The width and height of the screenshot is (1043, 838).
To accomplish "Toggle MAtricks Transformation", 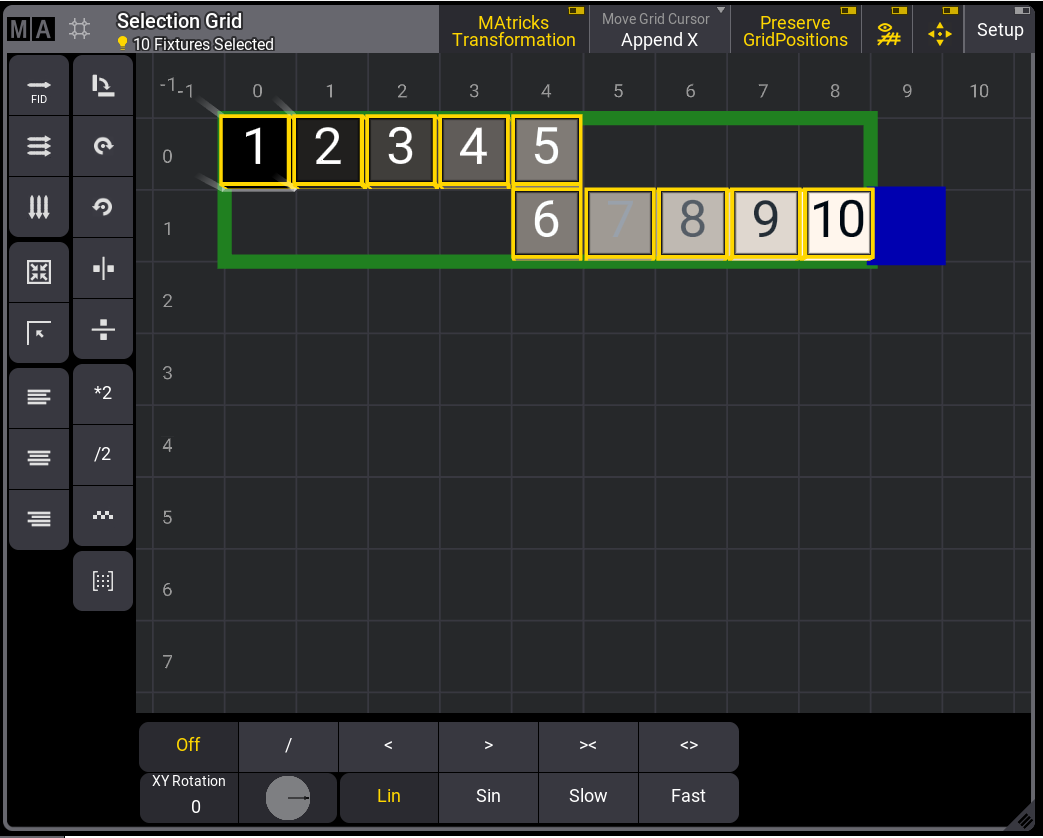I will pos(514,30).
